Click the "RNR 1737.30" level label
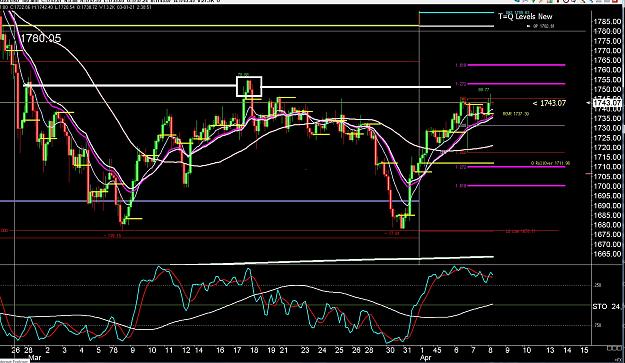 pyautogui.click(x=516, y=114)
